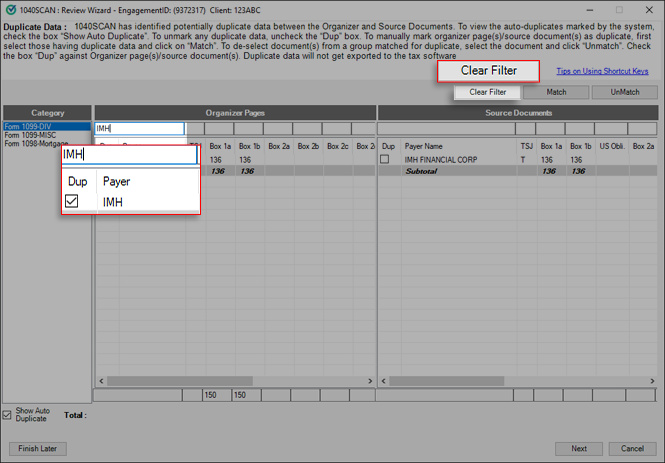The image size is (665, 463).
Task: Click Organizer Pages filter box above Box 2b
Action: coord(307,128)
